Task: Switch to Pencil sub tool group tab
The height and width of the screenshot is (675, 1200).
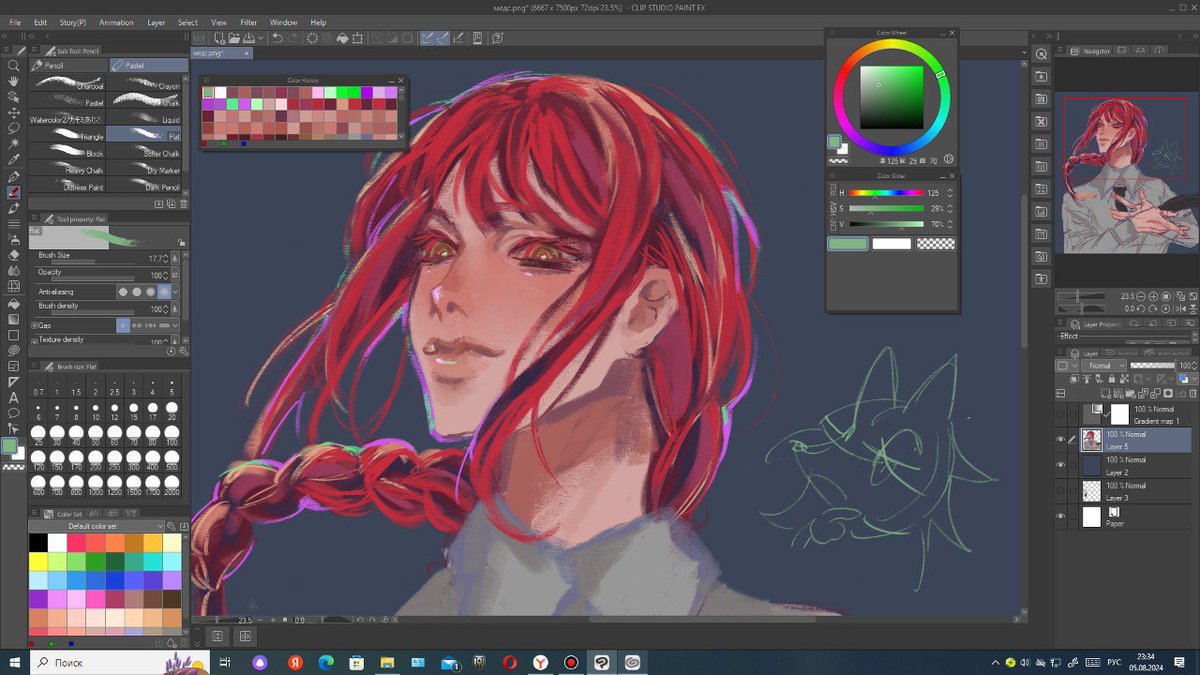Action: [68, 65]
